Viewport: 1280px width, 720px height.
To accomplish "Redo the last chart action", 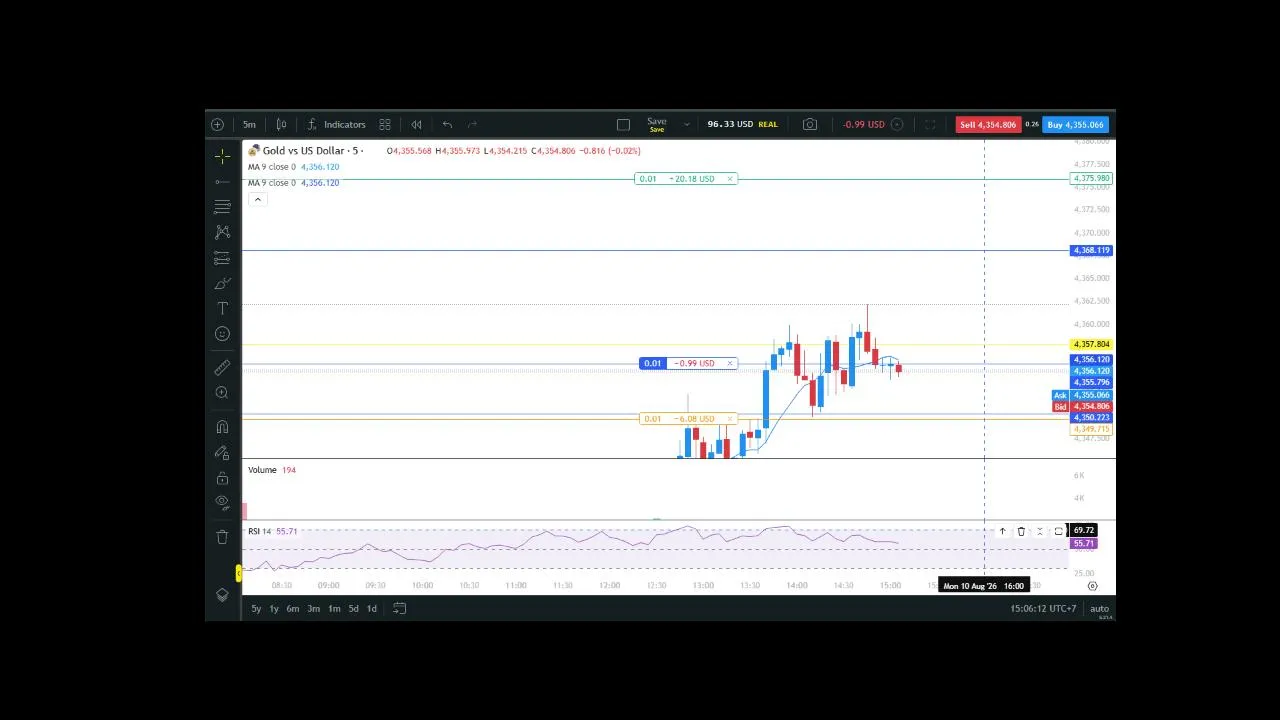I will pyautogui.click(x=472, y=125).
